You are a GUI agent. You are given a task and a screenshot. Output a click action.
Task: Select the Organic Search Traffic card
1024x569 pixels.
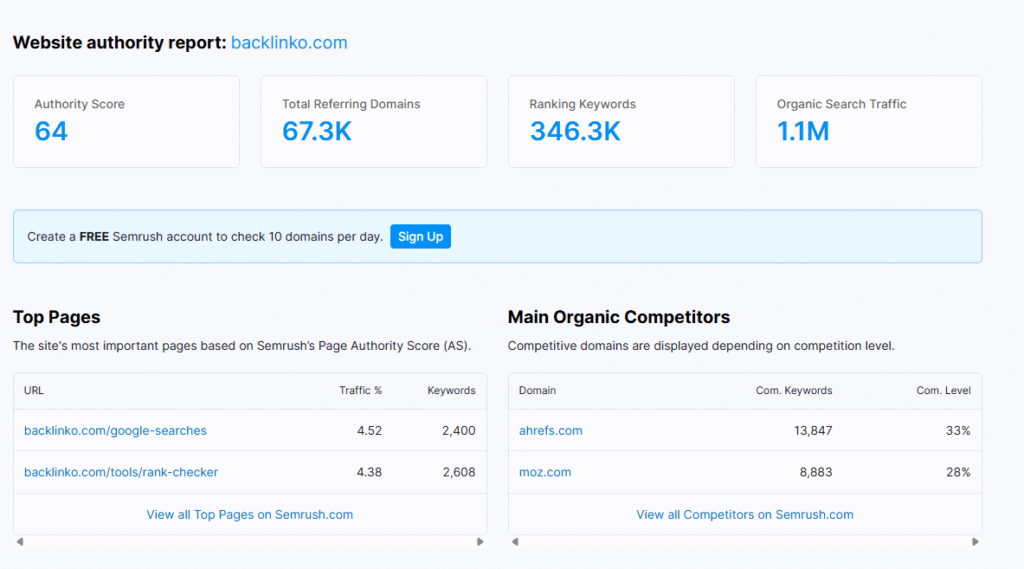point(868,121)
